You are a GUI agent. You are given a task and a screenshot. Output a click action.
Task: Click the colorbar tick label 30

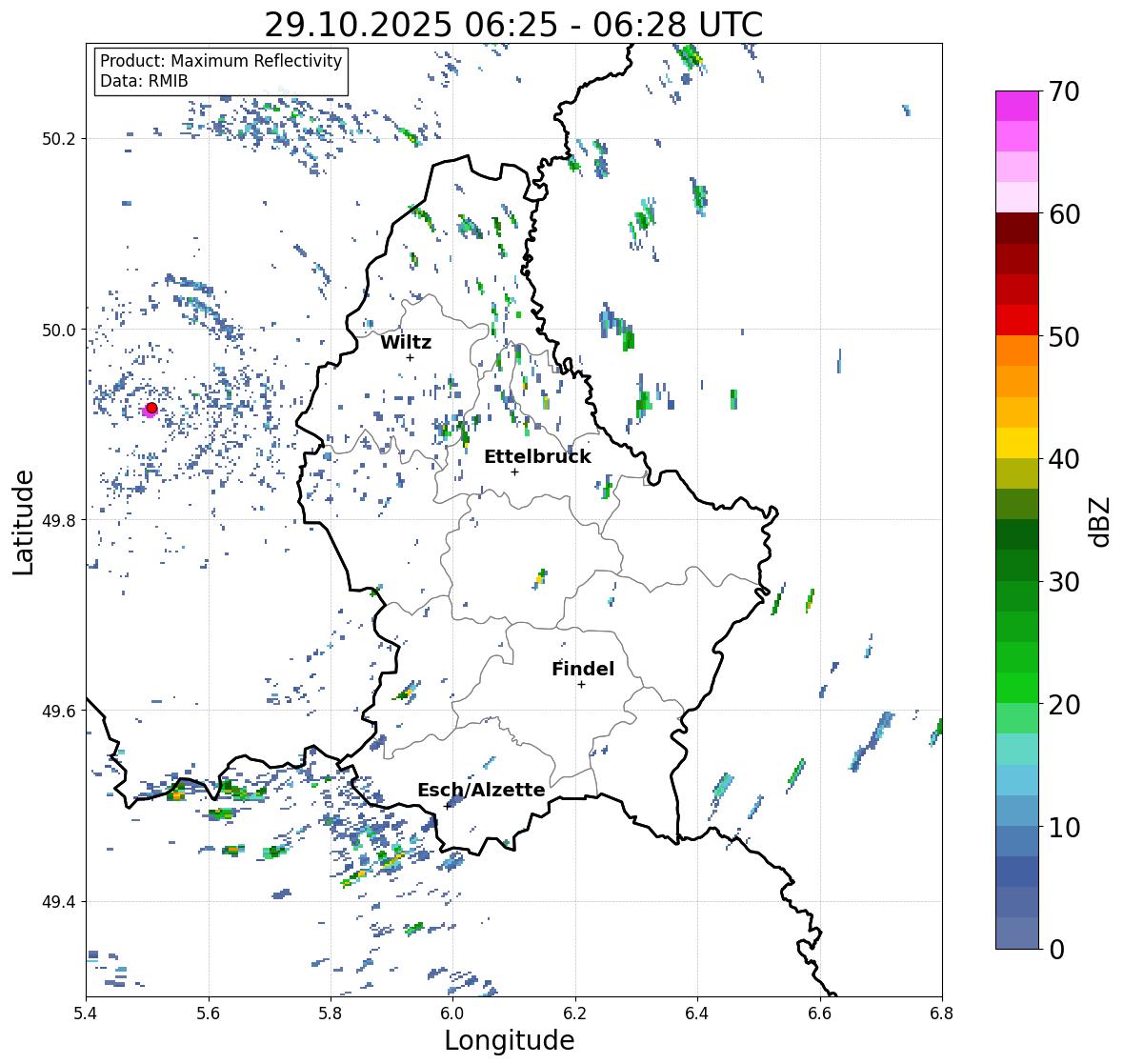click(1064, 581)
